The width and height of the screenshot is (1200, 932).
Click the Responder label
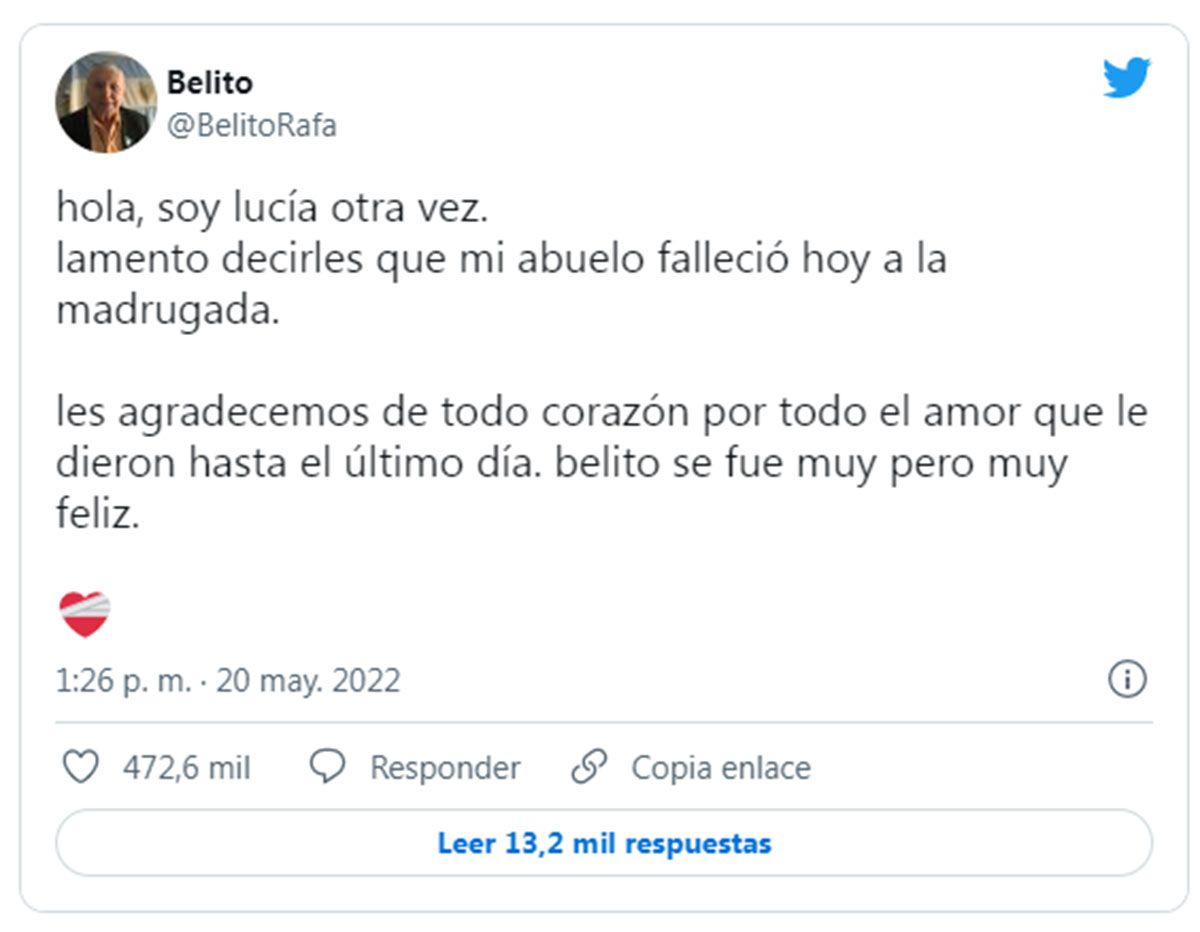(x=444, y=768)
